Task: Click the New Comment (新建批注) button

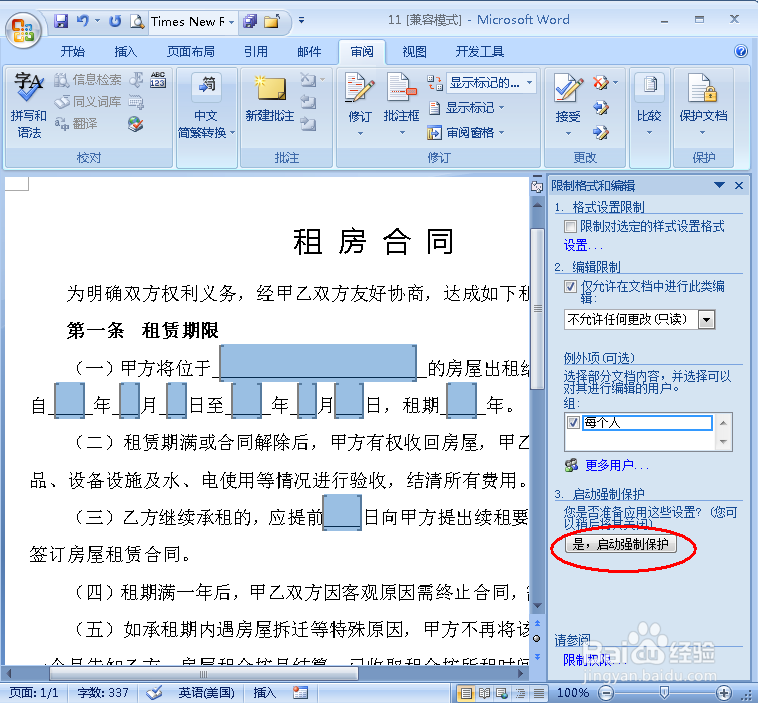Action: pyautogui.click(x=270, y=99)
